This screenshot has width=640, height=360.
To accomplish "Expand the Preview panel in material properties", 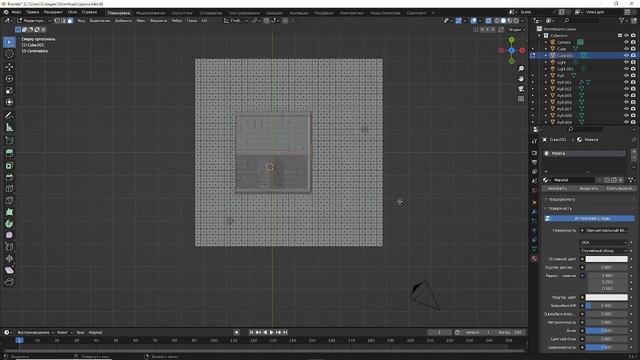I will coord(561,200).
